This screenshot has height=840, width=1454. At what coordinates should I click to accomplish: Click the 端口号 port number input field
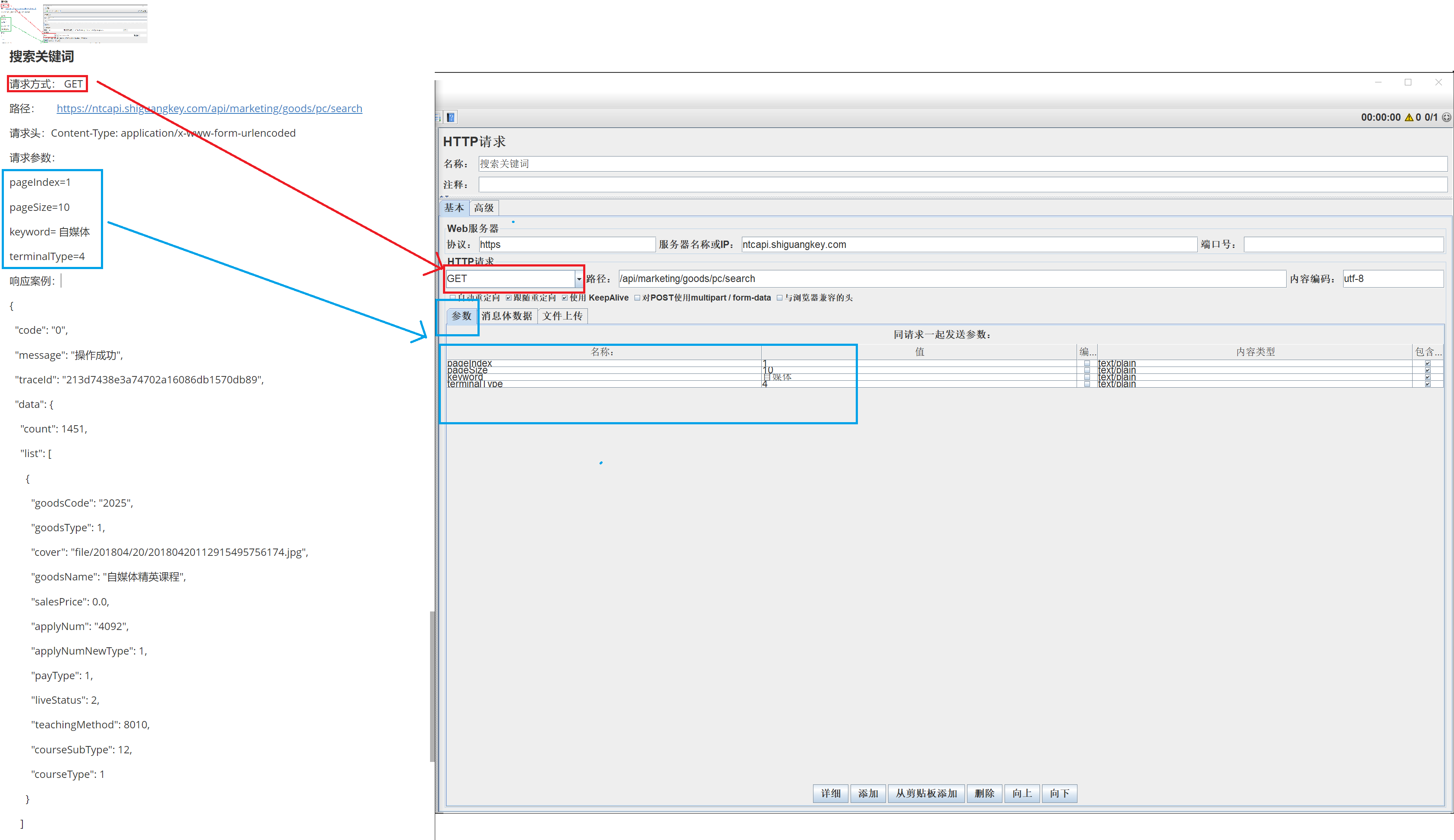(x=1343, y=244)
